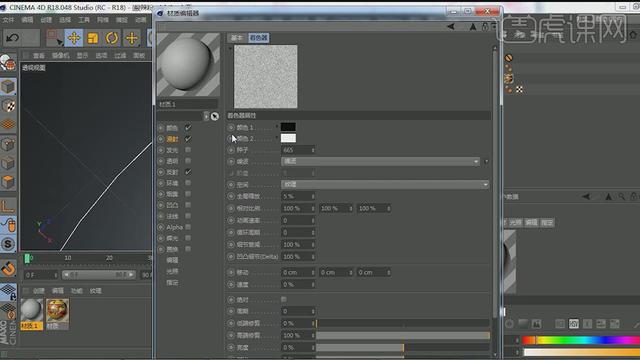Image resolution: width=640 pixels, height=360 pixels.
Task: Open the 工具 (Tools) main menu
Action: (x=84, y=20)
